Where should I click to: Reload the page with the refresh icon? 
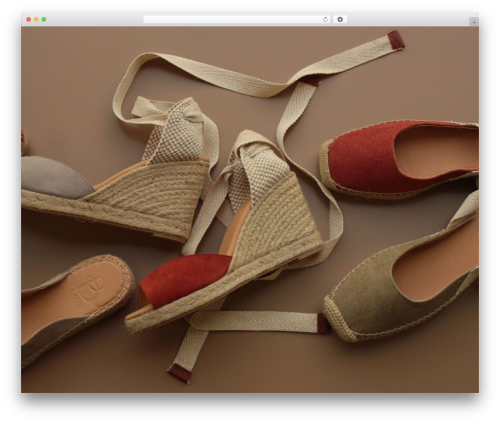pos(325,20)
